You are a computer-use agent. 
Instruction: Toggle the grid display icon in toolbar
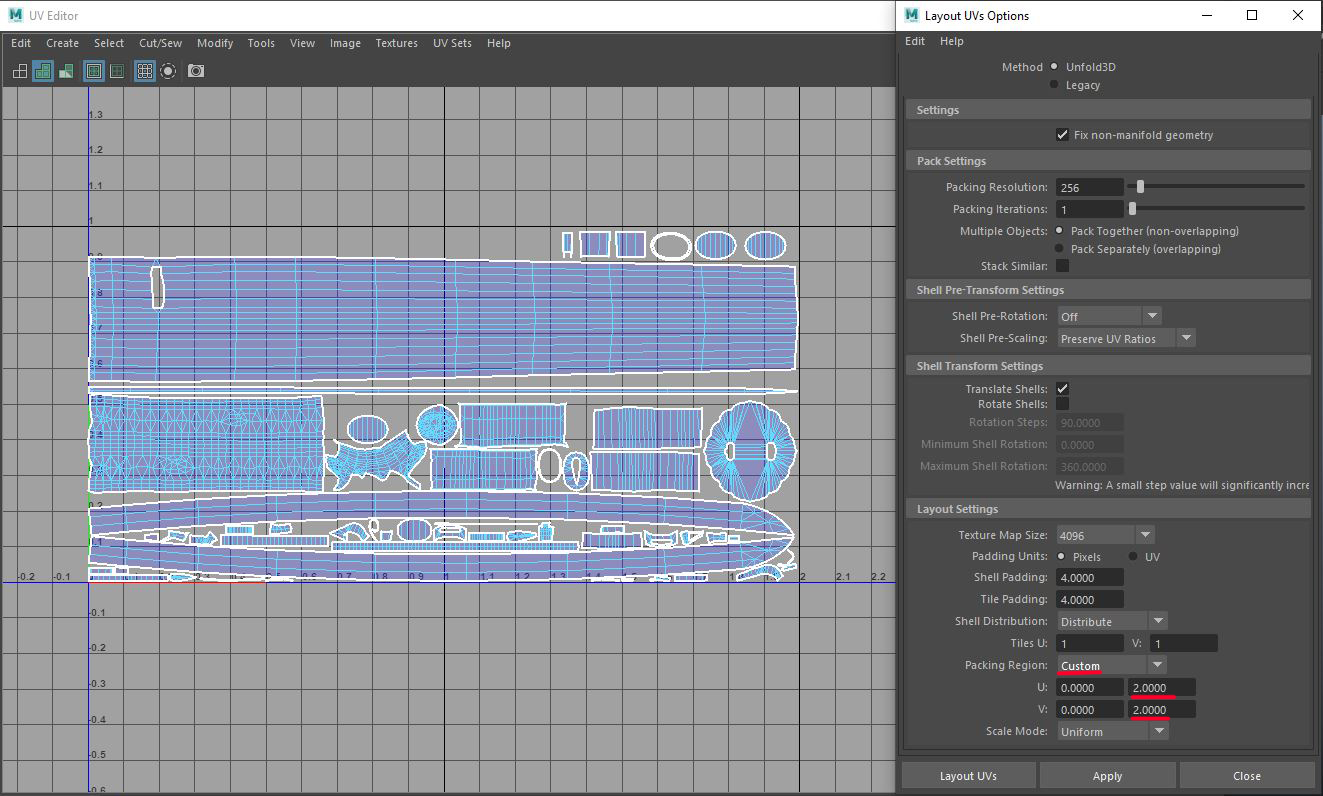coord(144,71)
